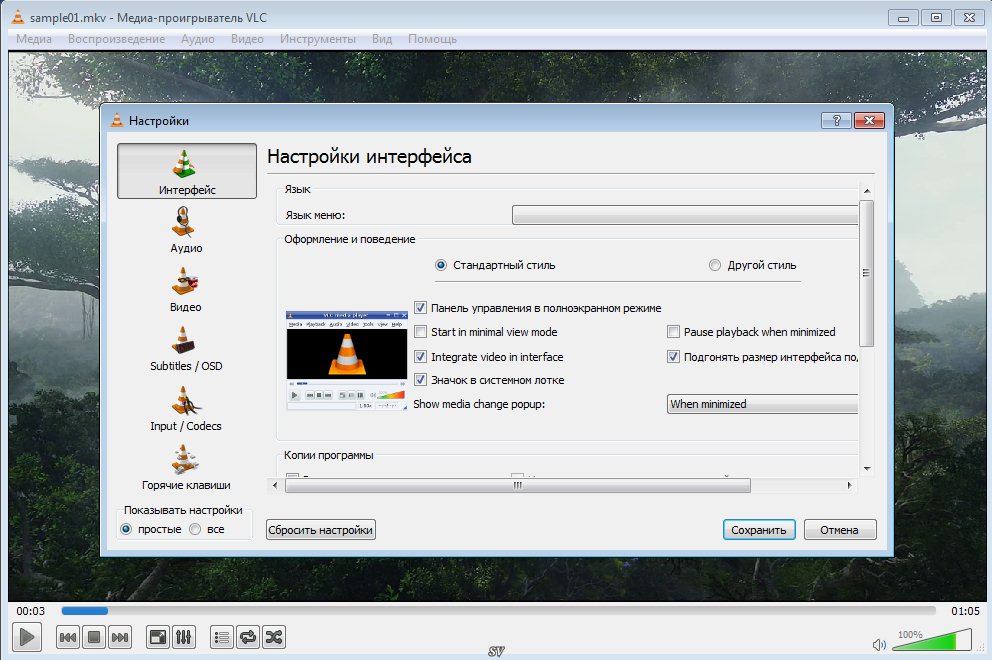
Task: Open the Горячие клавиши hotkeys section
Action: (x=186, y=467)
